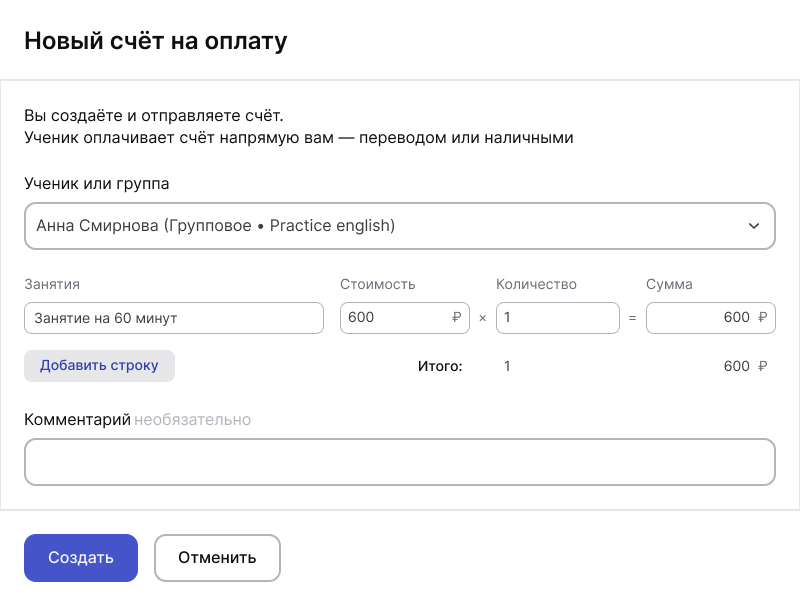
Task: Open the student or group dropdown
Action: tap(400, 226)
